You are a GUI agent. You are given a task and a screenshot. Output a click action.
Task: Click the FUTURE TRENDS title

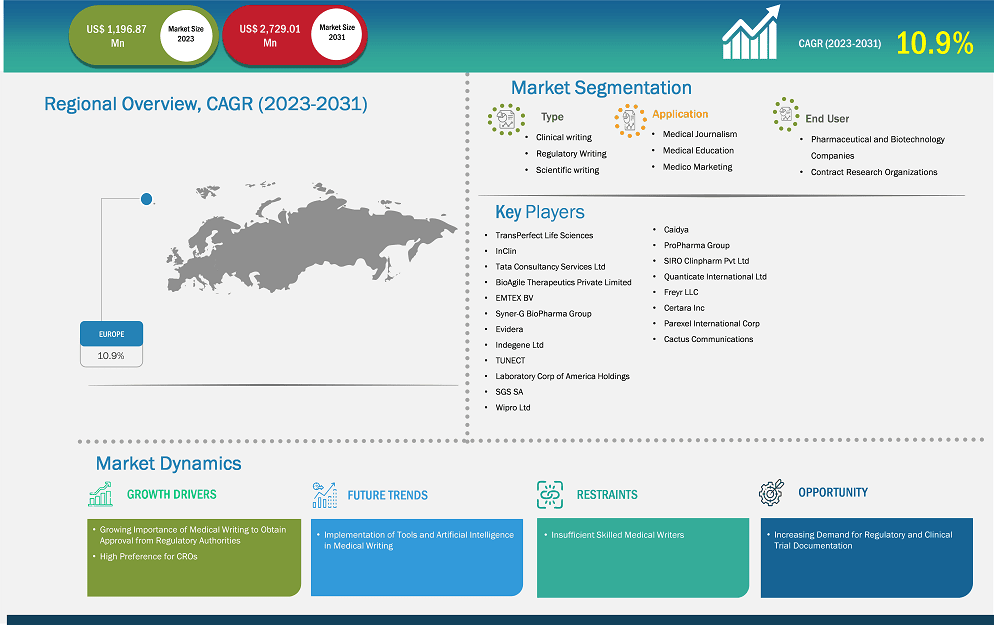pyautogui.click(x=387, y=496)
